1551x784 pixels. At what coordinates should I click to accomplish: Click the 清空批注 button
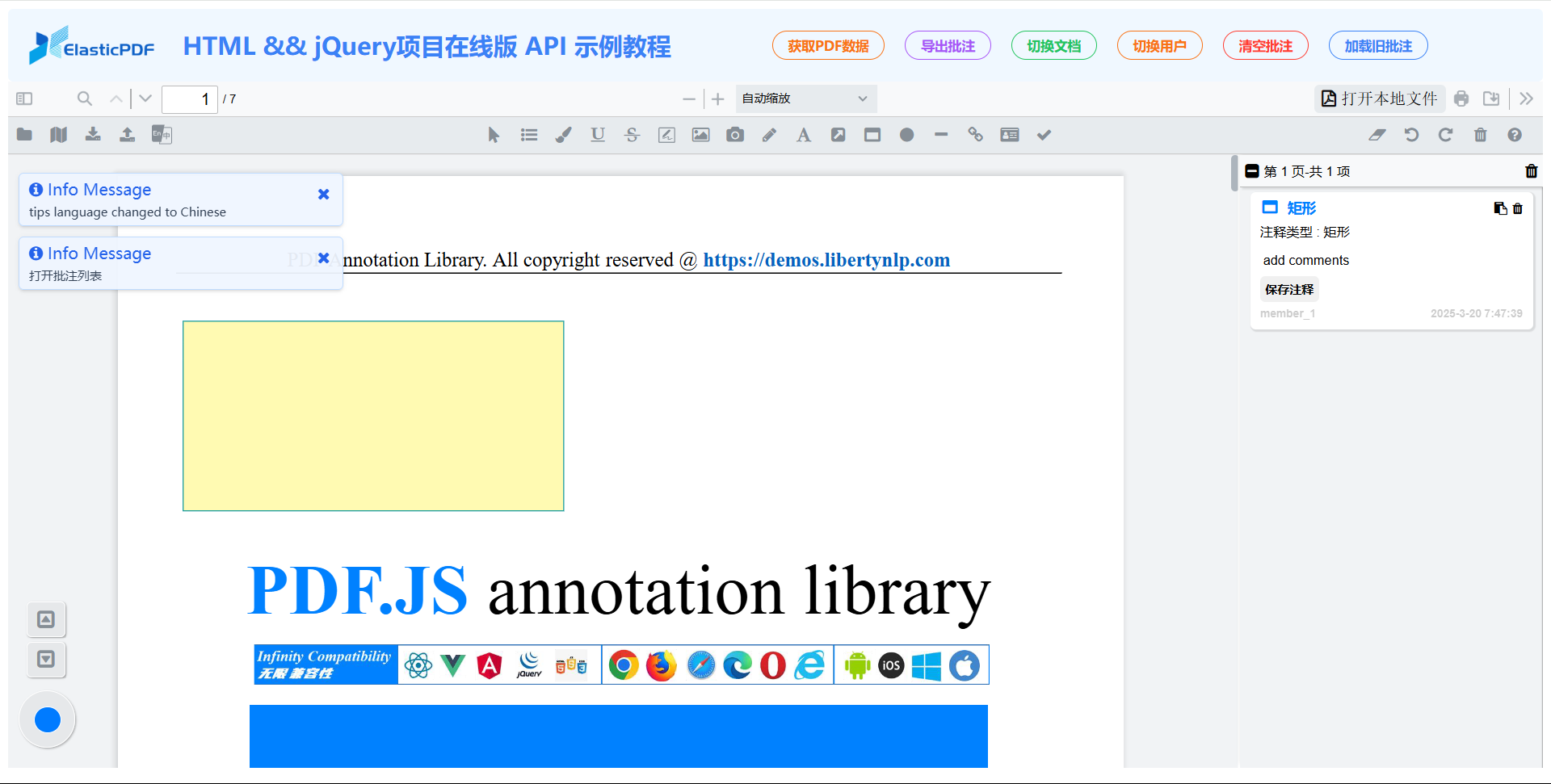point(1265,46)
